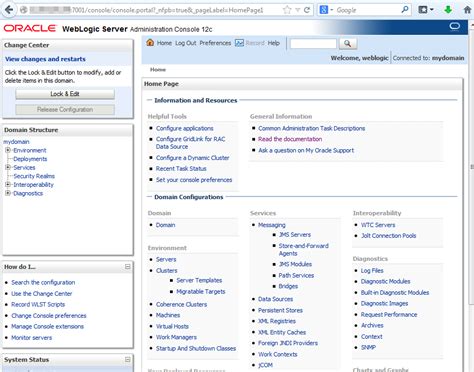
Task: Select Log Out in console toolbar
Action: [x=186, y=43]
